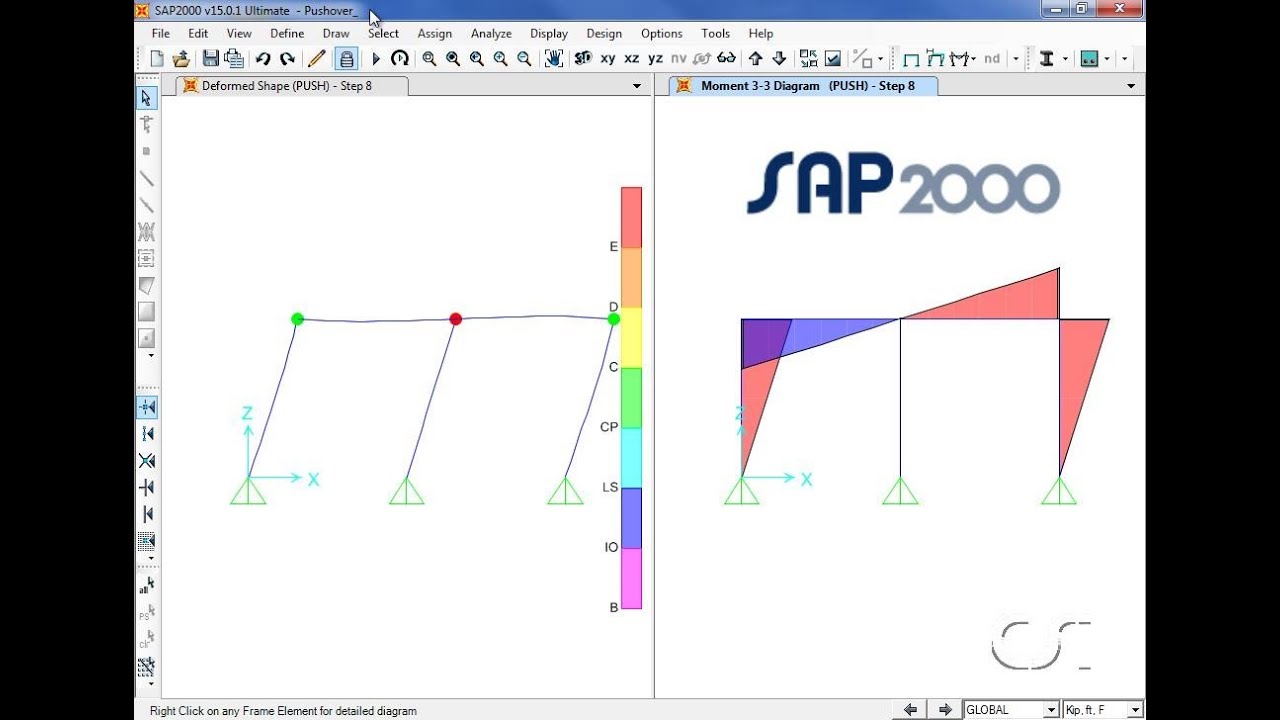Toggle snap to points and grid intersections
The height and width of the screenshot is (720, 1280).
(x=147, y=407)
